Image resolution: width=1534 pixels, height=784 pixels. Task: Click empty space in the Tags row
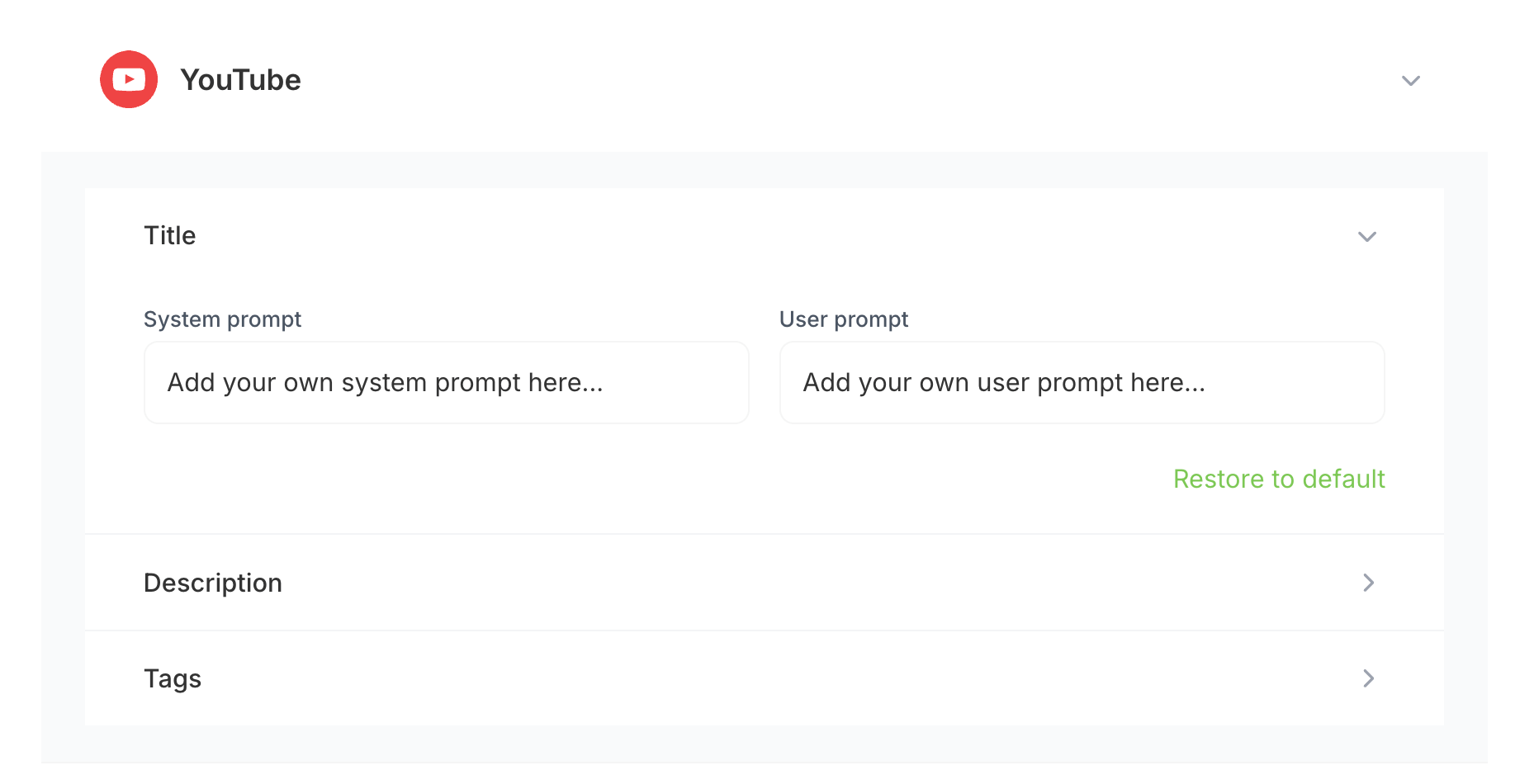tap(743, 679)
